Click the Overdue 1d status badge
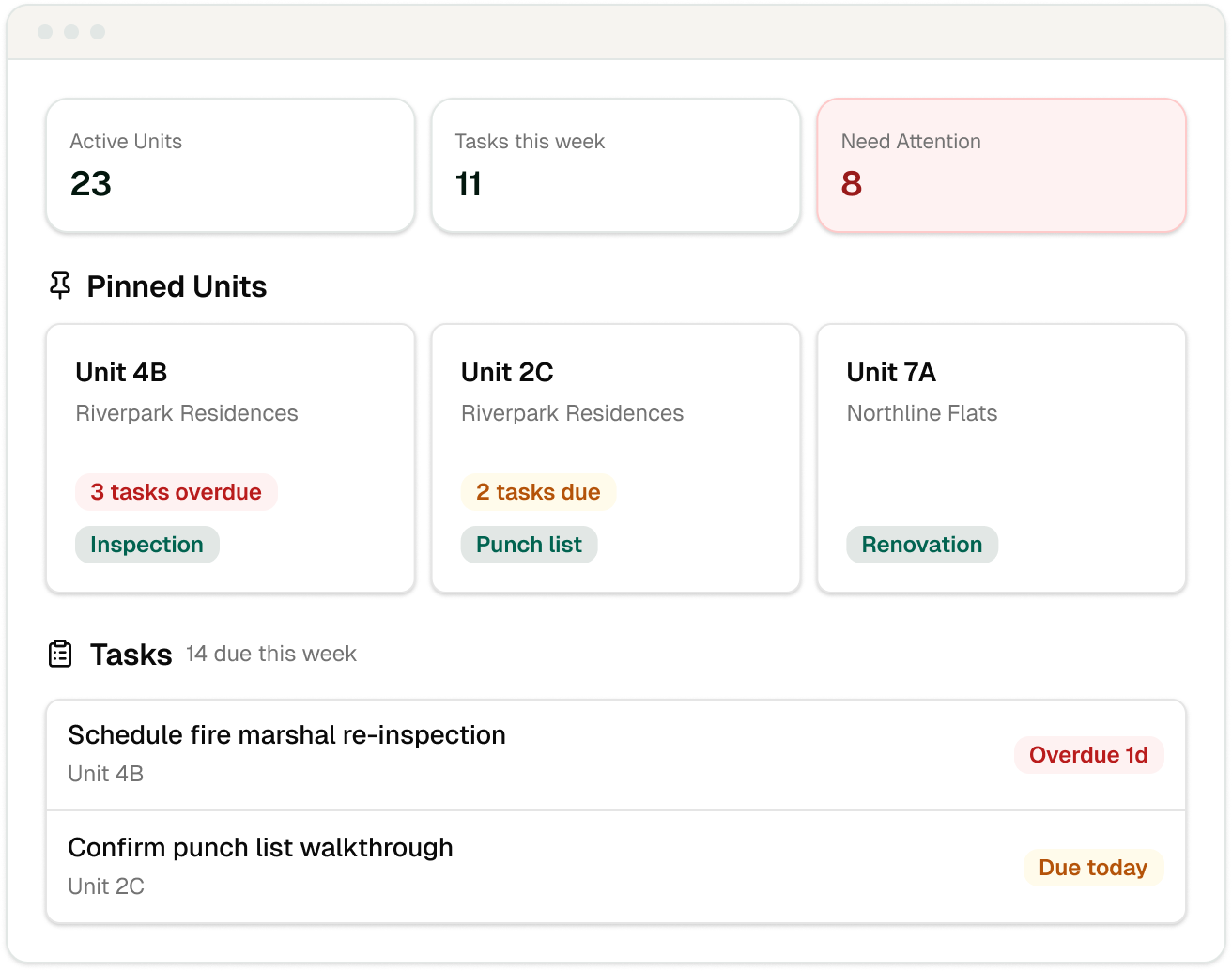Viewport: 1232px width, 971px height. (x=1088, y=755)
